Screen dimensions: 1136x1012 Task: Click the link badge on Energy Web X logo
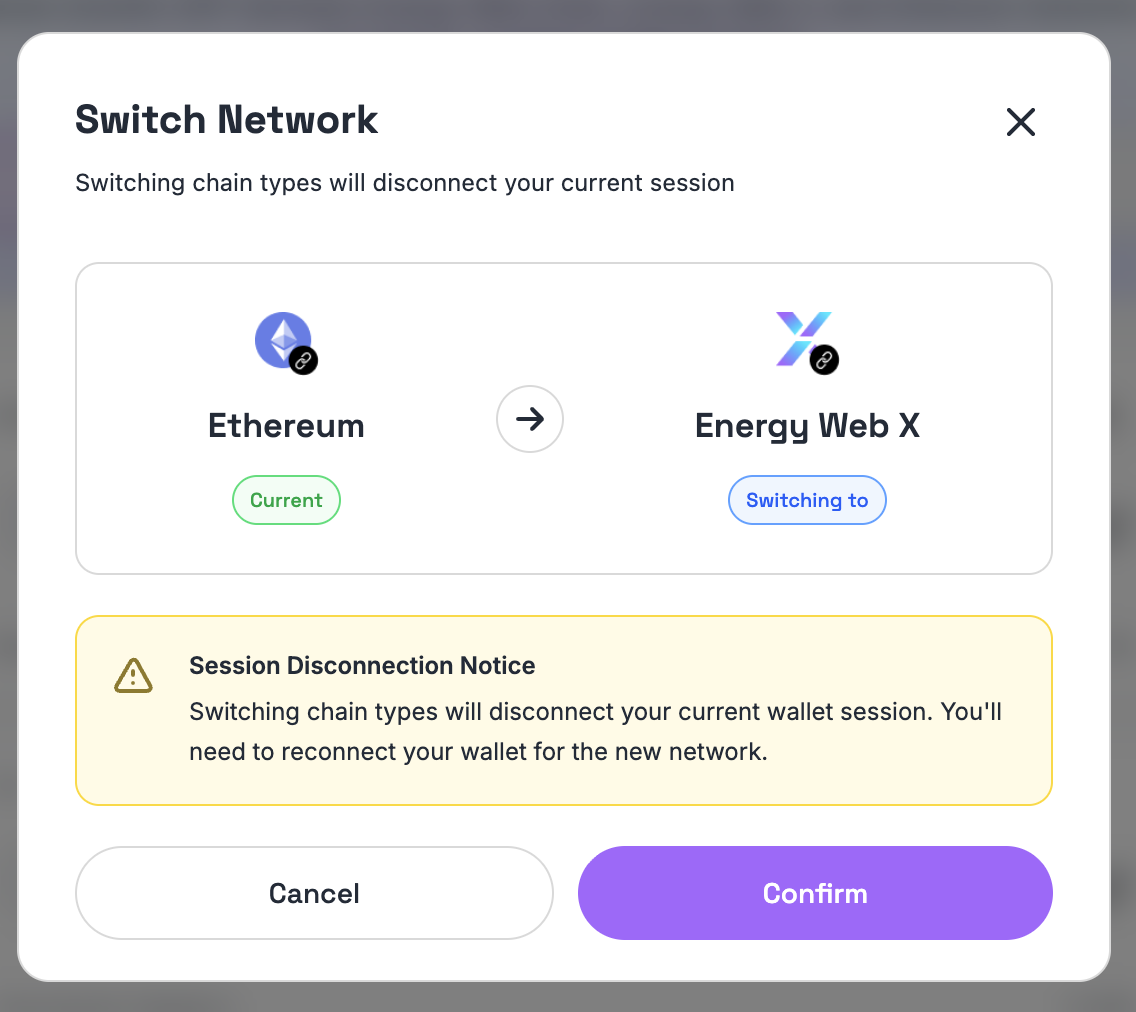tap(824, 360)
